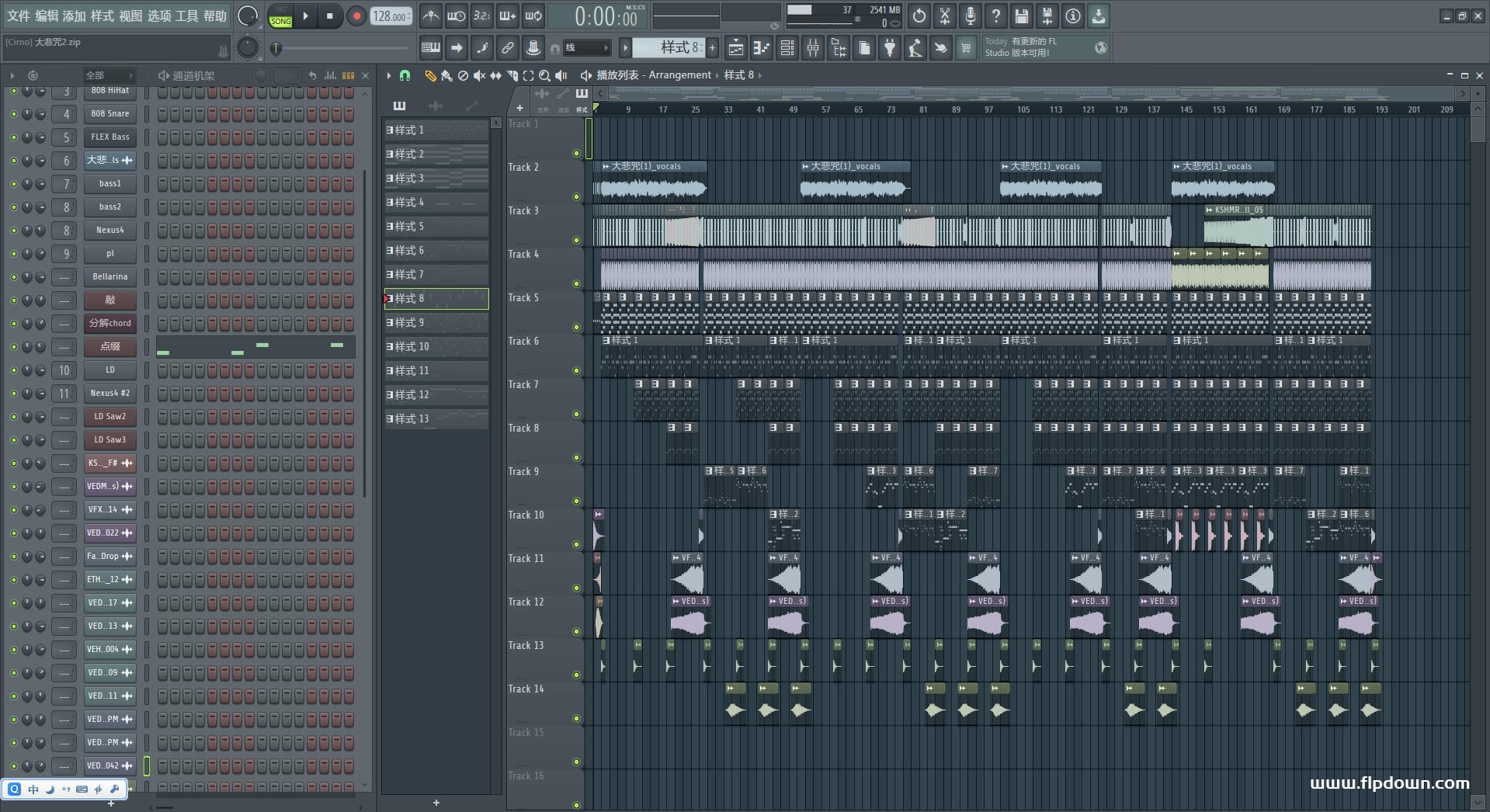The height and width of the screenshot is (812, 1490).
Task: Toggle PAT/SONG mode switch
Action: pos(280,16)
